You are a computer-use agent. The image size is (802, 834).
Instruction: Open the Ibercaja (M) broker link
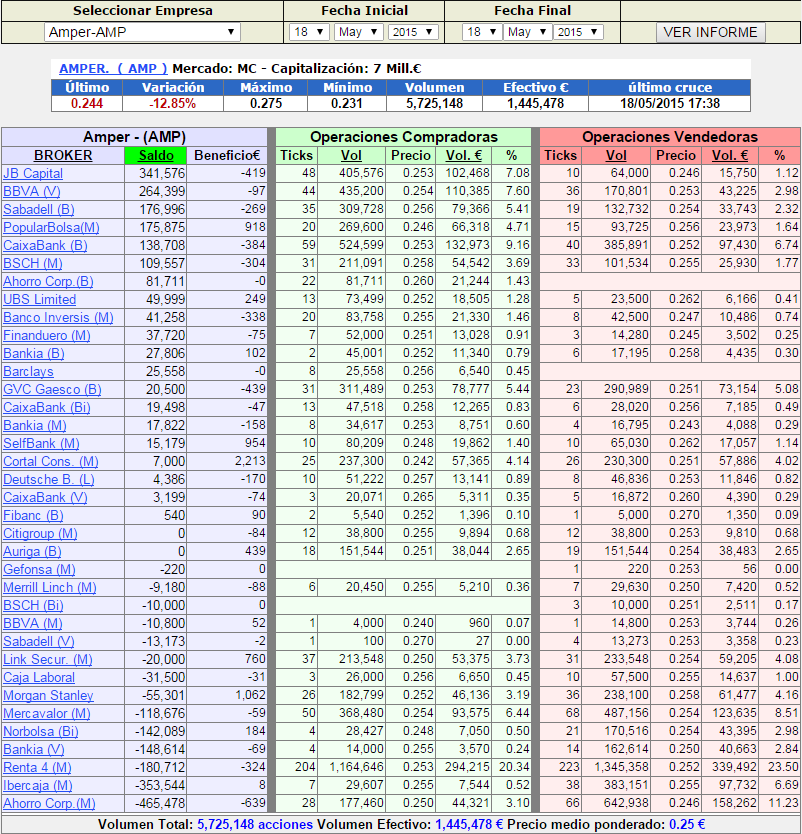(38, 786)
